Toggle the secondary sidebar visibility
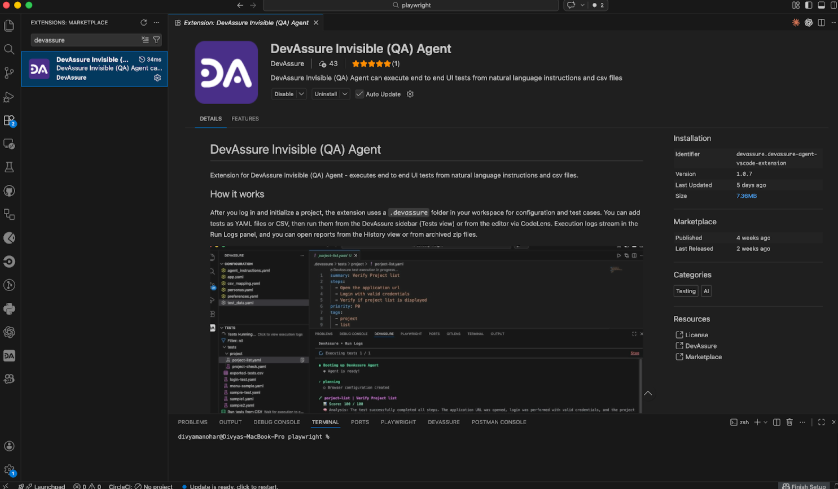Viewport: 838px width, 489px height. 834,5
